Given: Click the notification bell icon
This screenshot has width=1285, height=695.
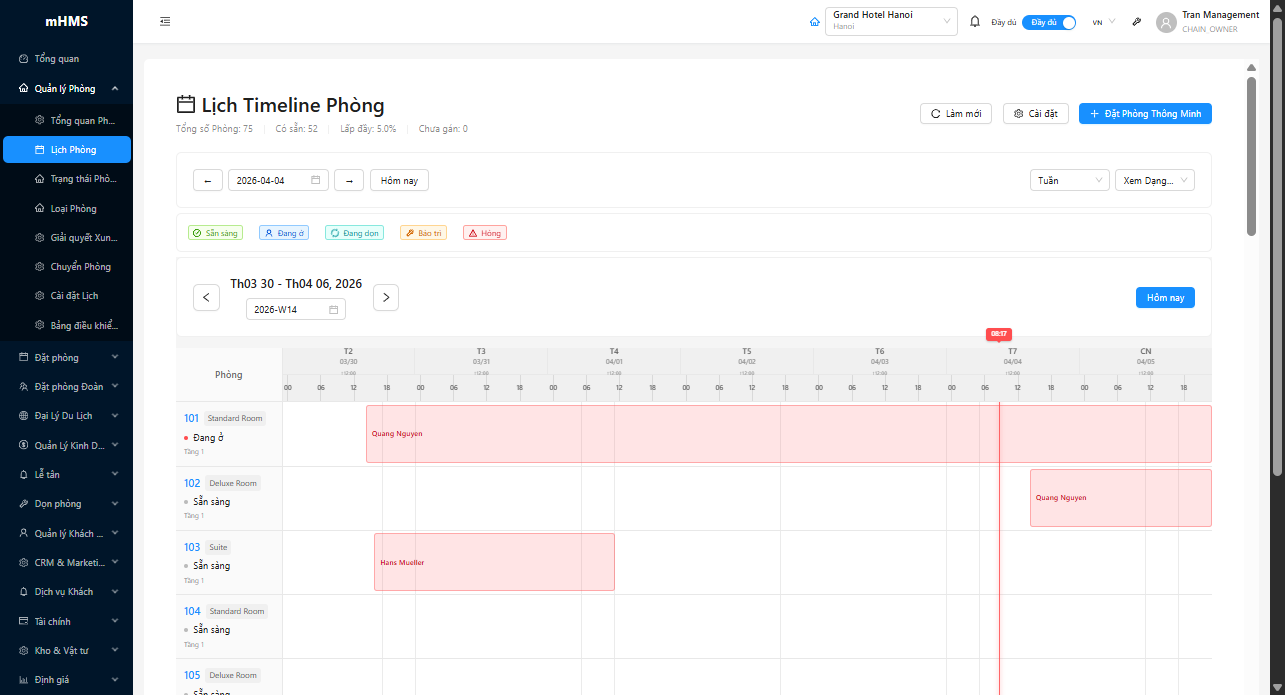Looking at the screenshot, I should click(x=975, y=22).
